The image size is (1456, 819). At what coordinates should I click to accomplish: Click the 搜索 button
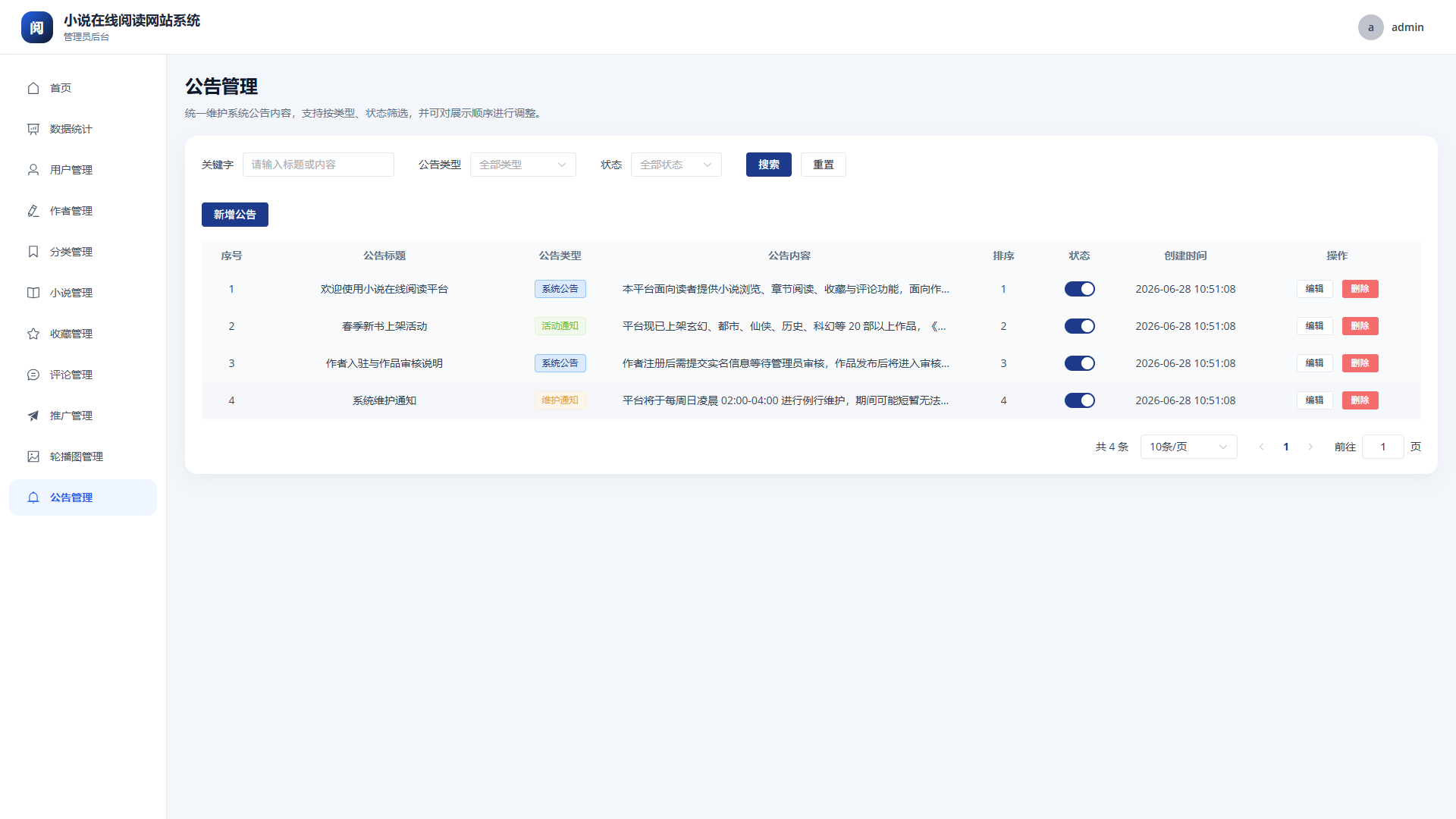coord(769,165)
